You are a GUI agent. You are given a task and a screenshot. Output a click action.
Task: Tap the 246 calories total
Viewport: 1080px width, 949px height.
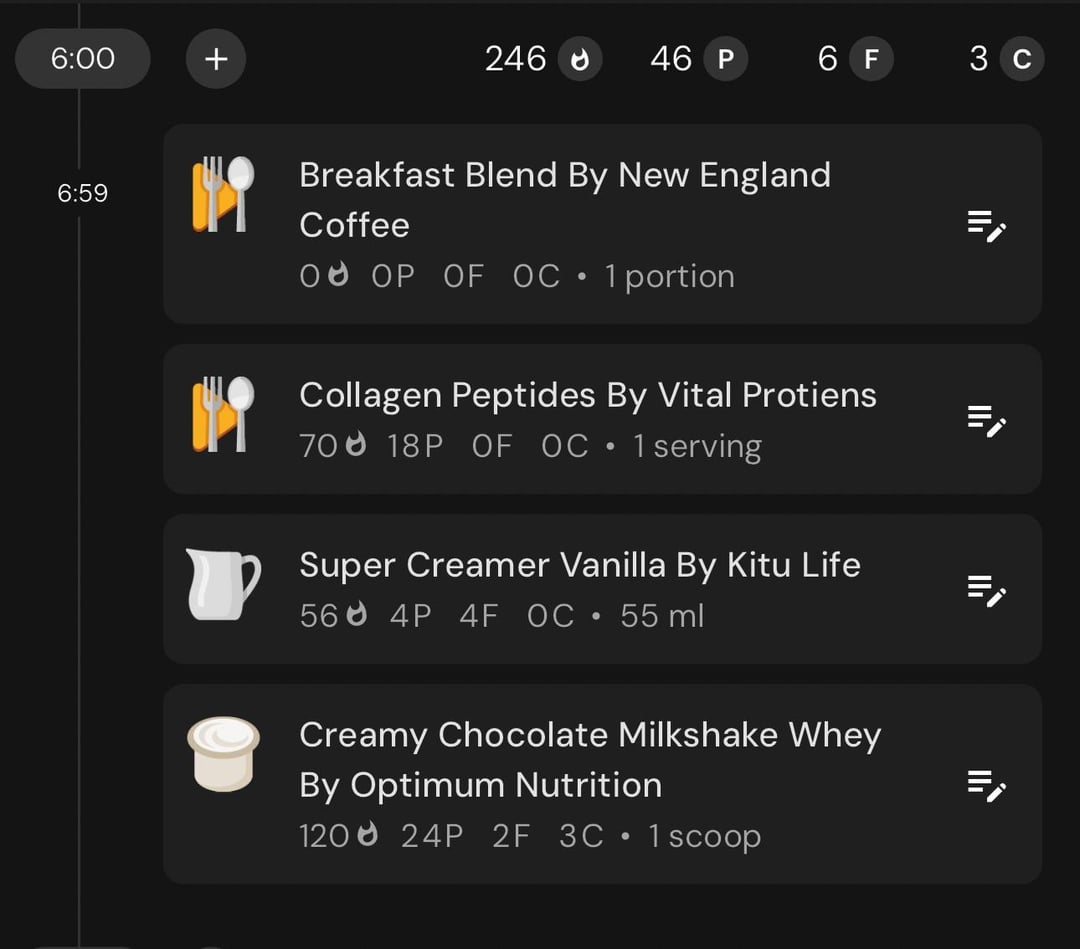pos(515,59)
